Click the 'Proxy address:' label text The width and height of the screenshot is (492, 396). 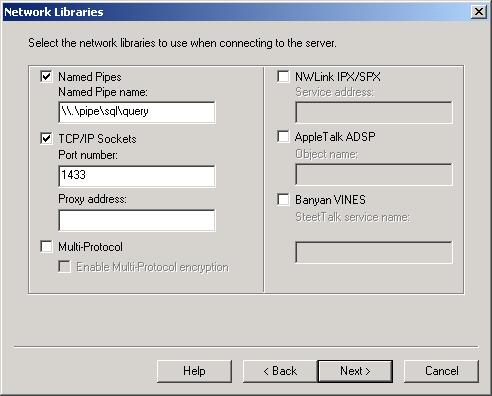[92, 199]
